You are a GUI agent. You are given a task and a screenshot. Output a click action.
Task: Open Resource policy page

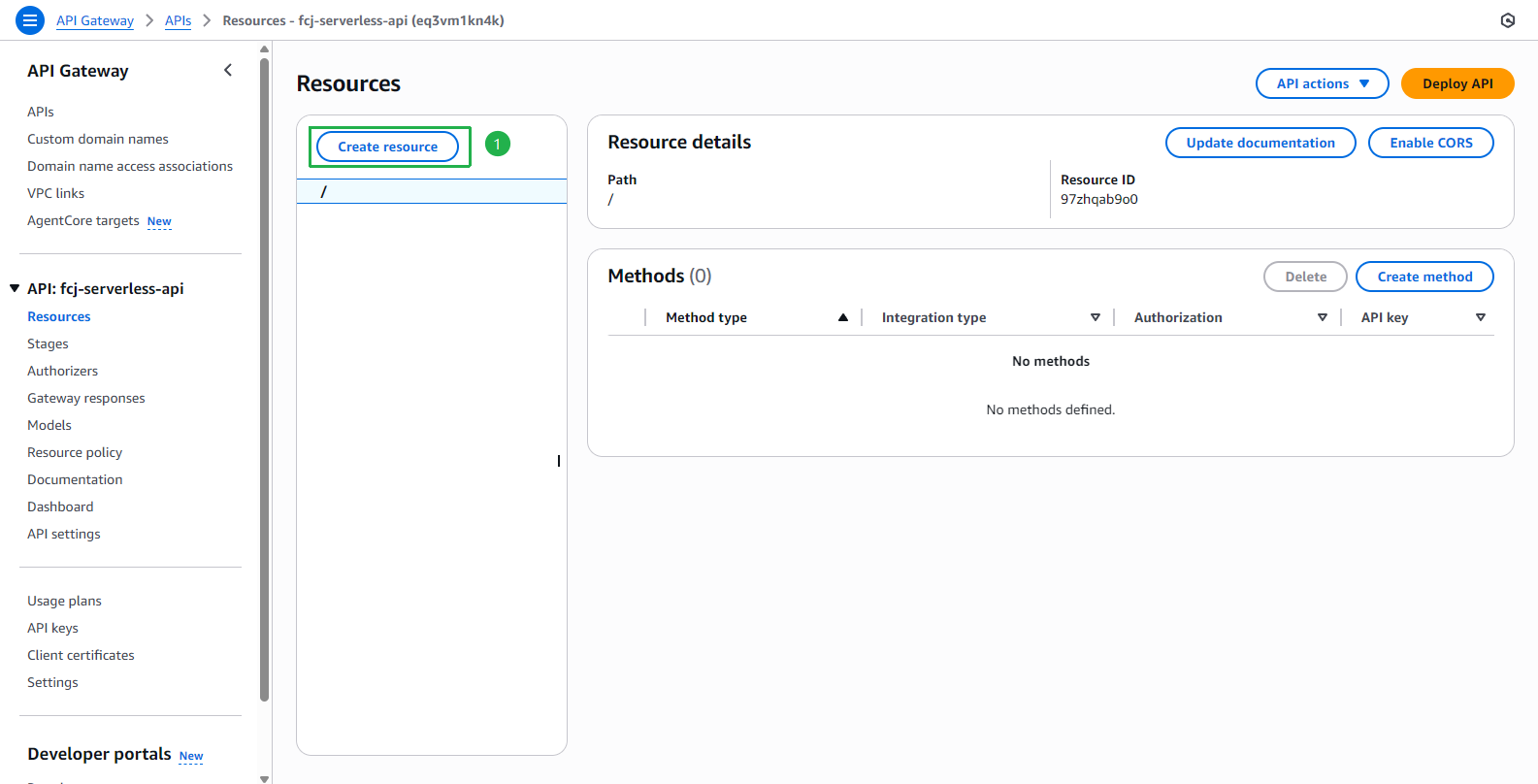[75, 452]
